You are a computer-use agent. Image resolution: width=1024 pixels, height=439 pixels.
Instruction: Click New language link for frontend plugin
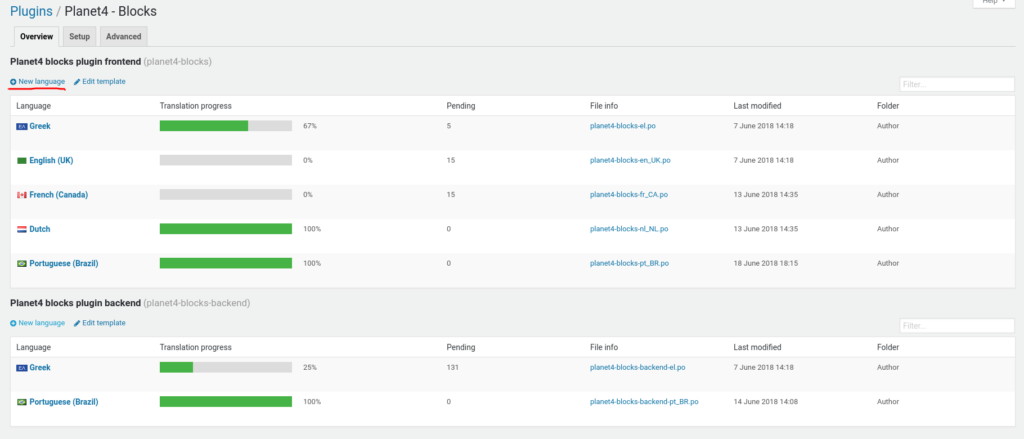[37, 82]
